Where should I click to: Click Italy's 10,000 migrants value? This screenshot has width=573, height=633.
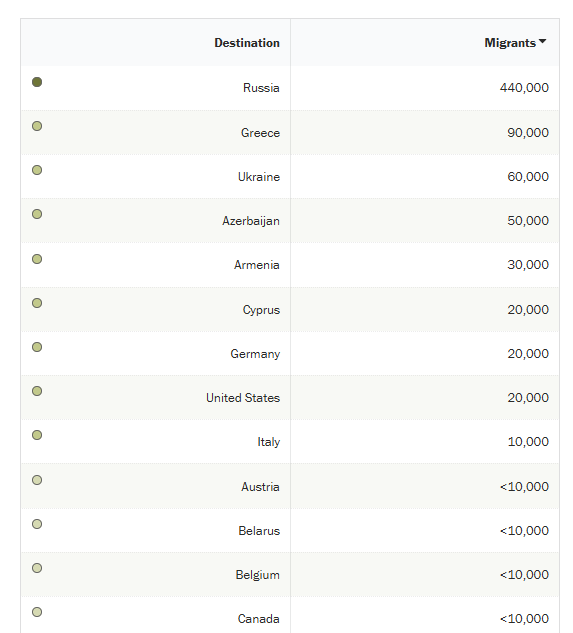click(x=528, y=442)
